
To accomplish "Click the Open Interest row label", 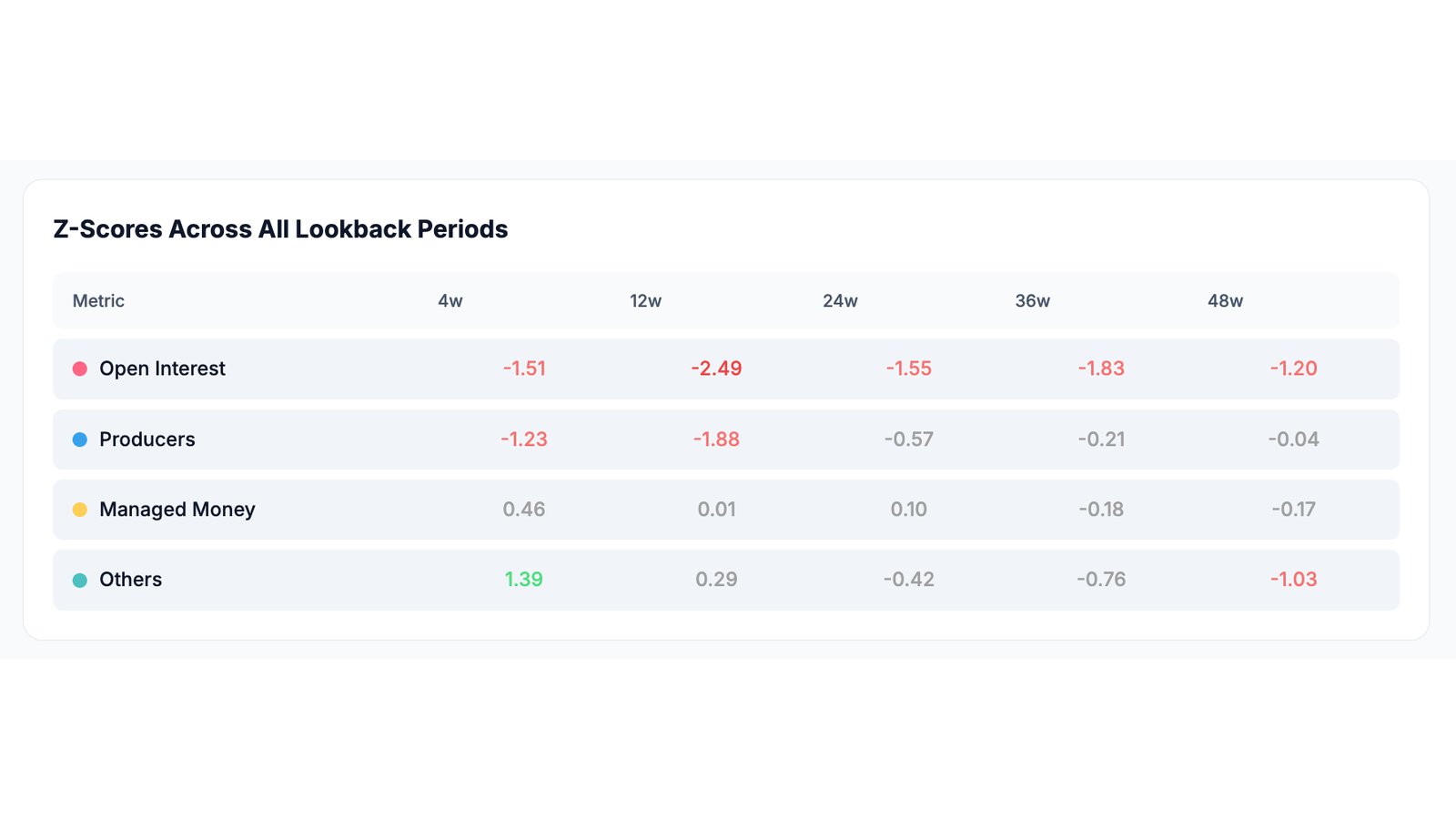I will point(162,369).
